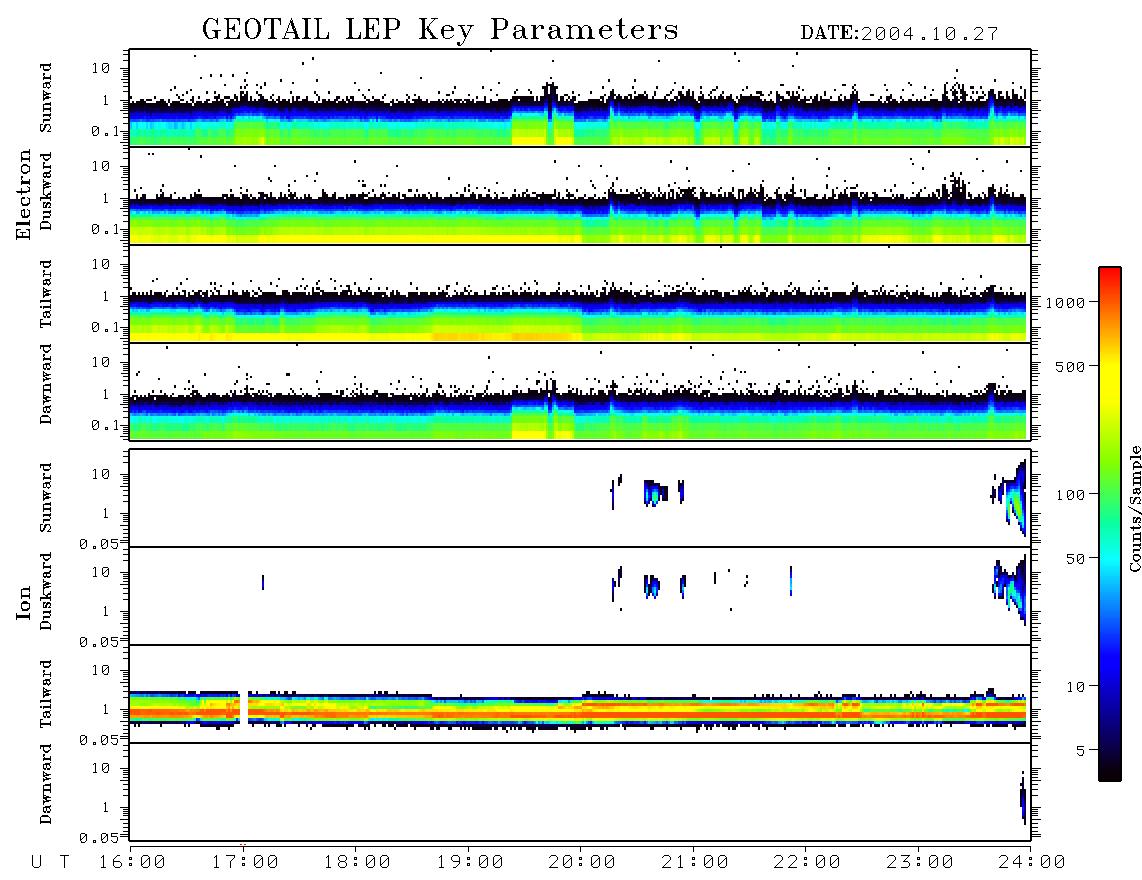Select the Ion Sunward panel label
The height and width of the screenshot is (880, 1142).
pos(46,498)
